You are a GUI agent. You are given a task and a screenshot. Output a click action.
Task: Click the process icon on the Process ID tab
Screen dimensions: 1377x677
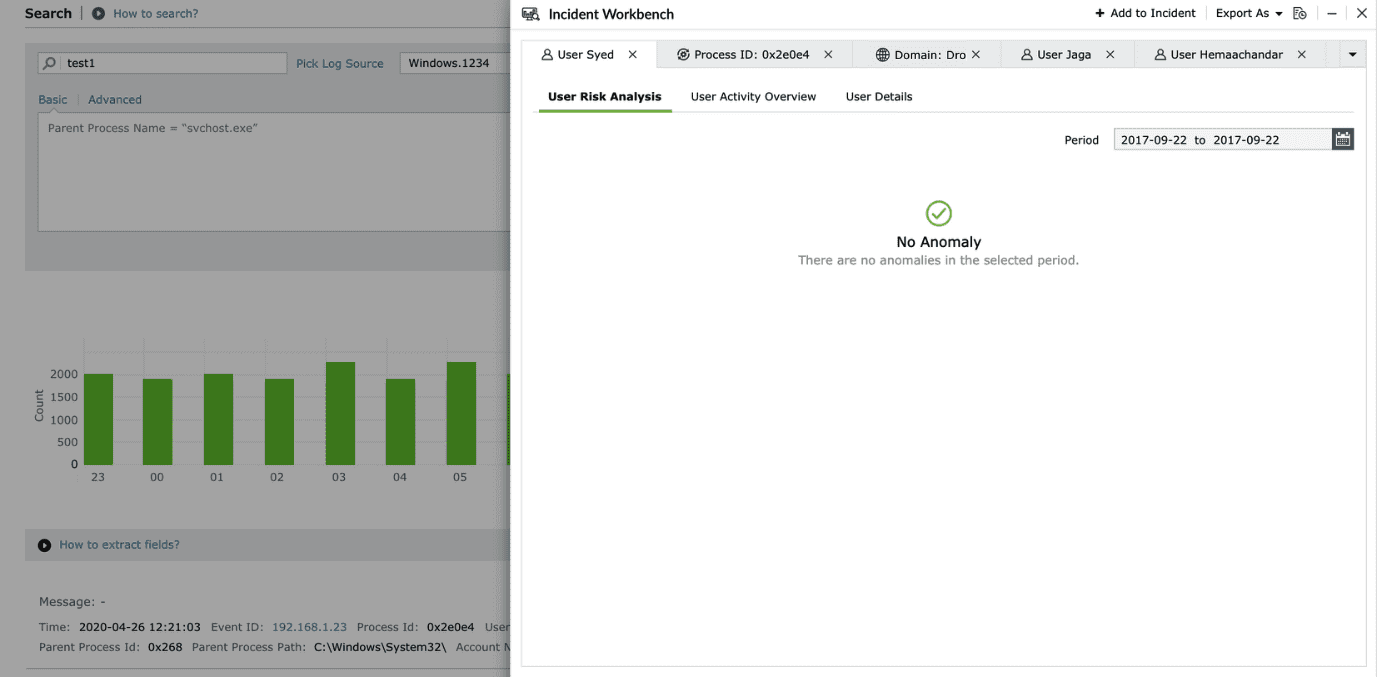681,54
